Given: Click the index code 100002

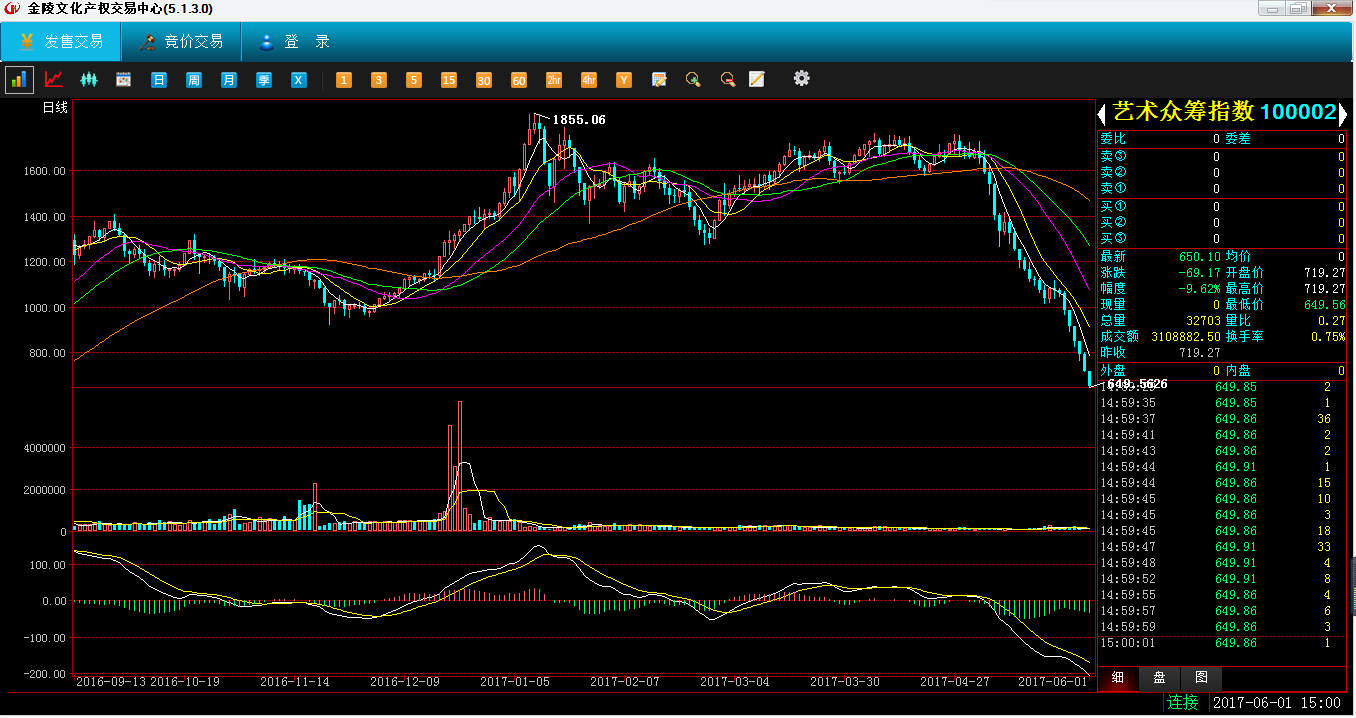Looking at the screenshot, I should (1298, 112).
